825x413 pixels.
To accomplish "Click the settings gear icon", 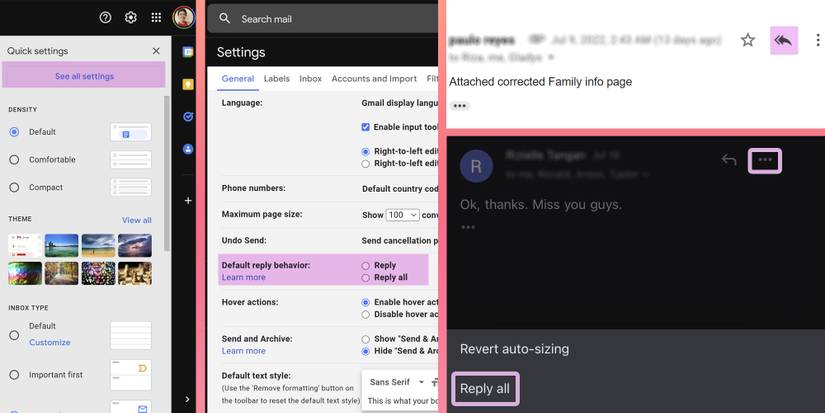I will click(131, 18).
